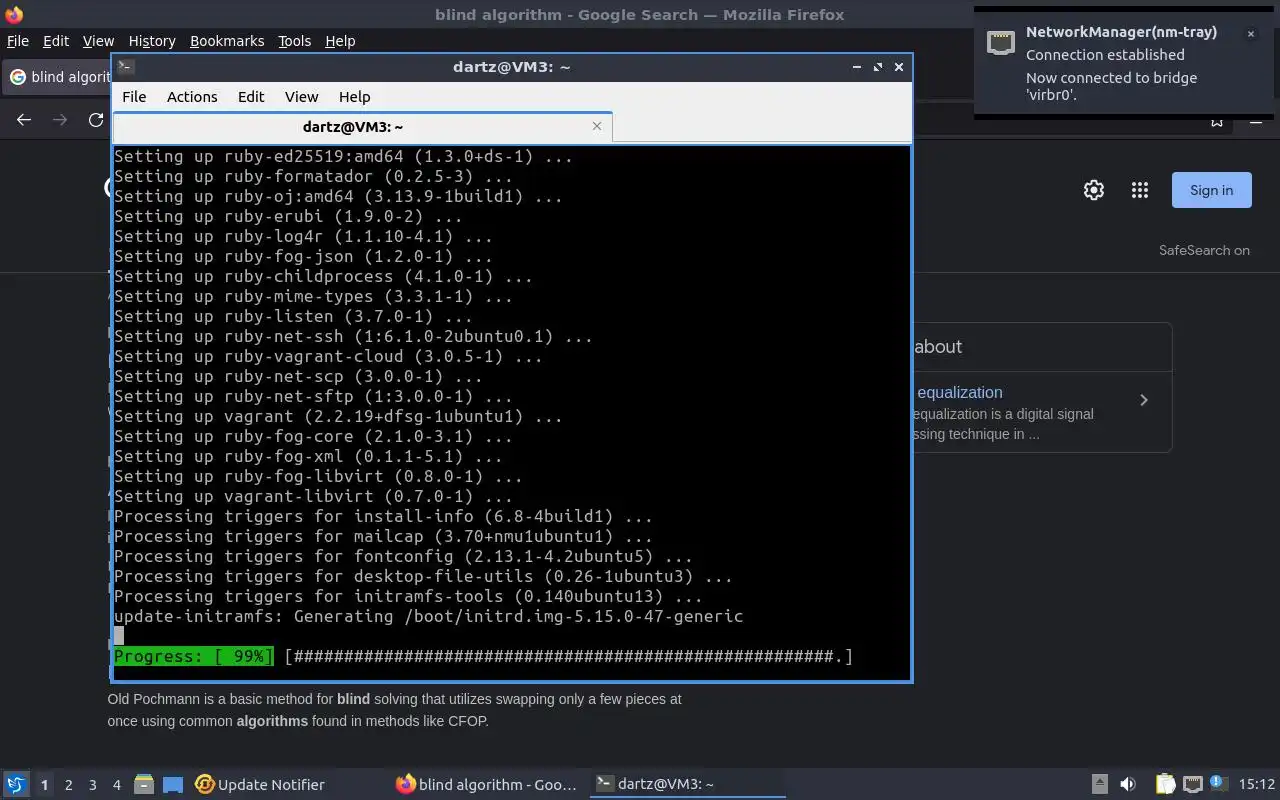The width and height of the screenshot is (1280, 800).
Task: Go forward in Firefox
Action: coord(60,120)
